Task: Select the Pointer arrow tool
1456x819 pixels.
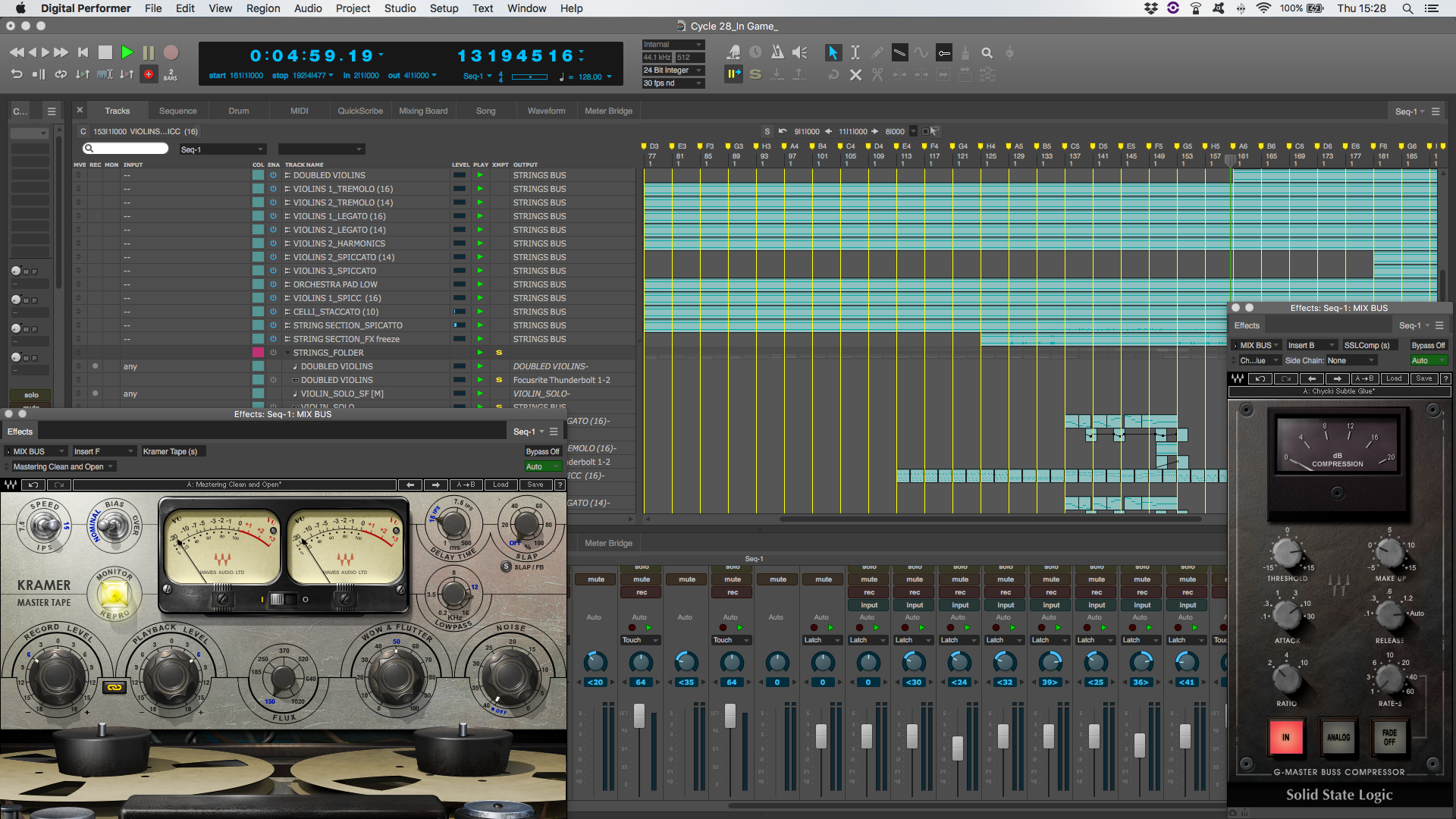Action: point(833,52)
